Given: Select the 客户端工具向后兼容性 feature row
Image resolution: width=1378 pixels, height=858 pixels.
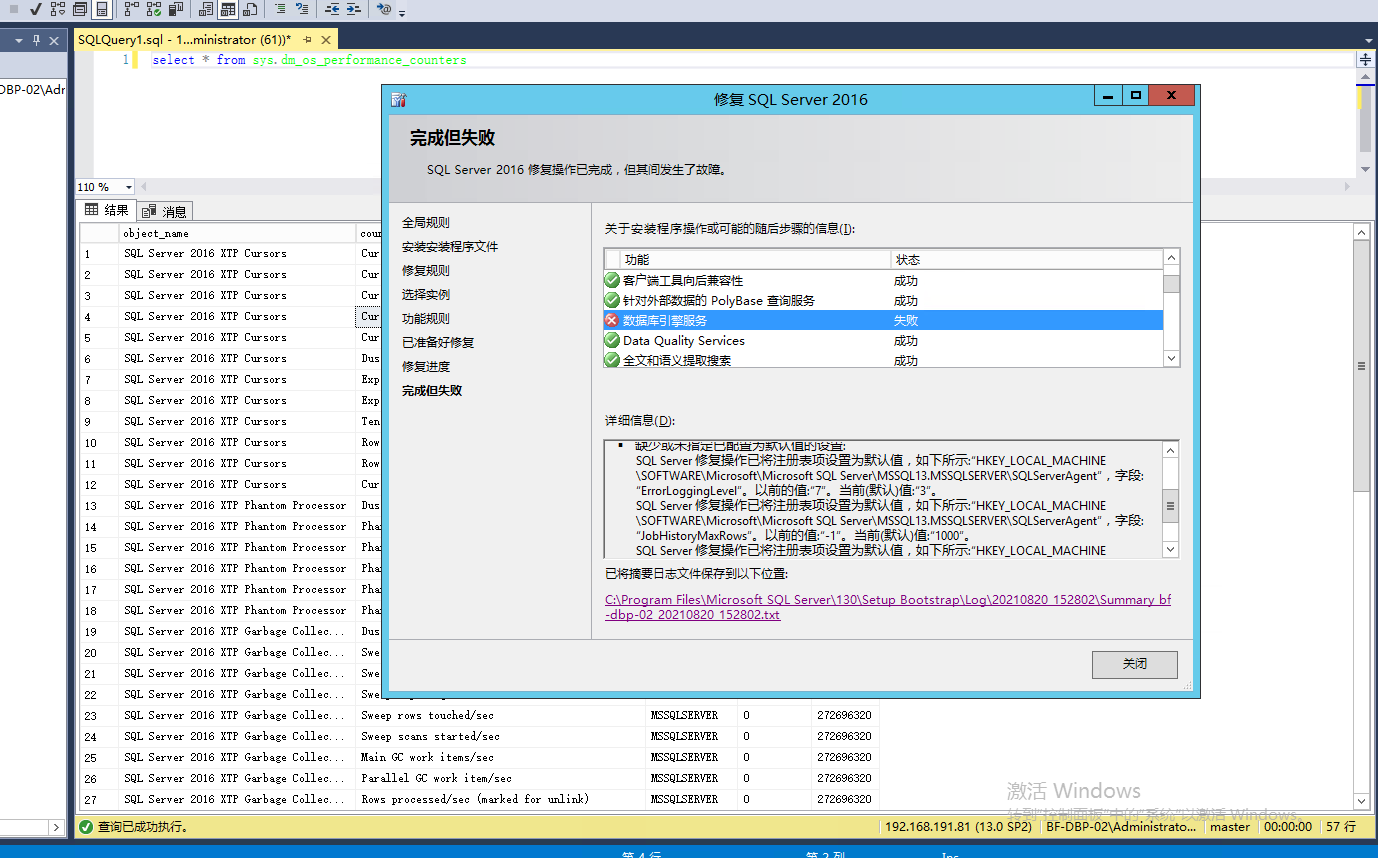Looking at the screenshot, I should coord(883,281).
